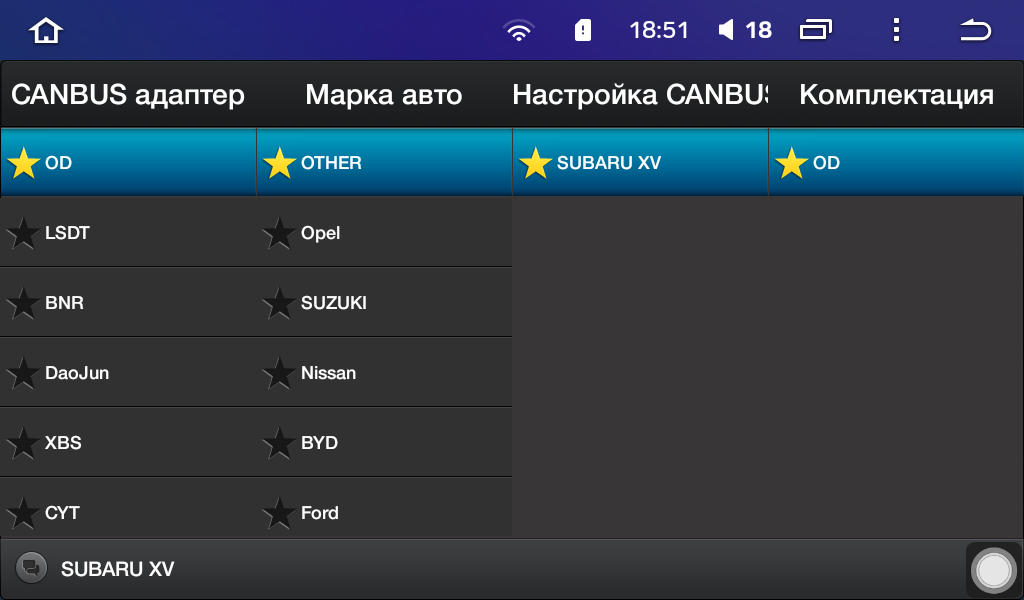Toggle favorite star for DaoJun
Image resolution: width=1024 pixels, height=600 pixels.
(24, 373)
